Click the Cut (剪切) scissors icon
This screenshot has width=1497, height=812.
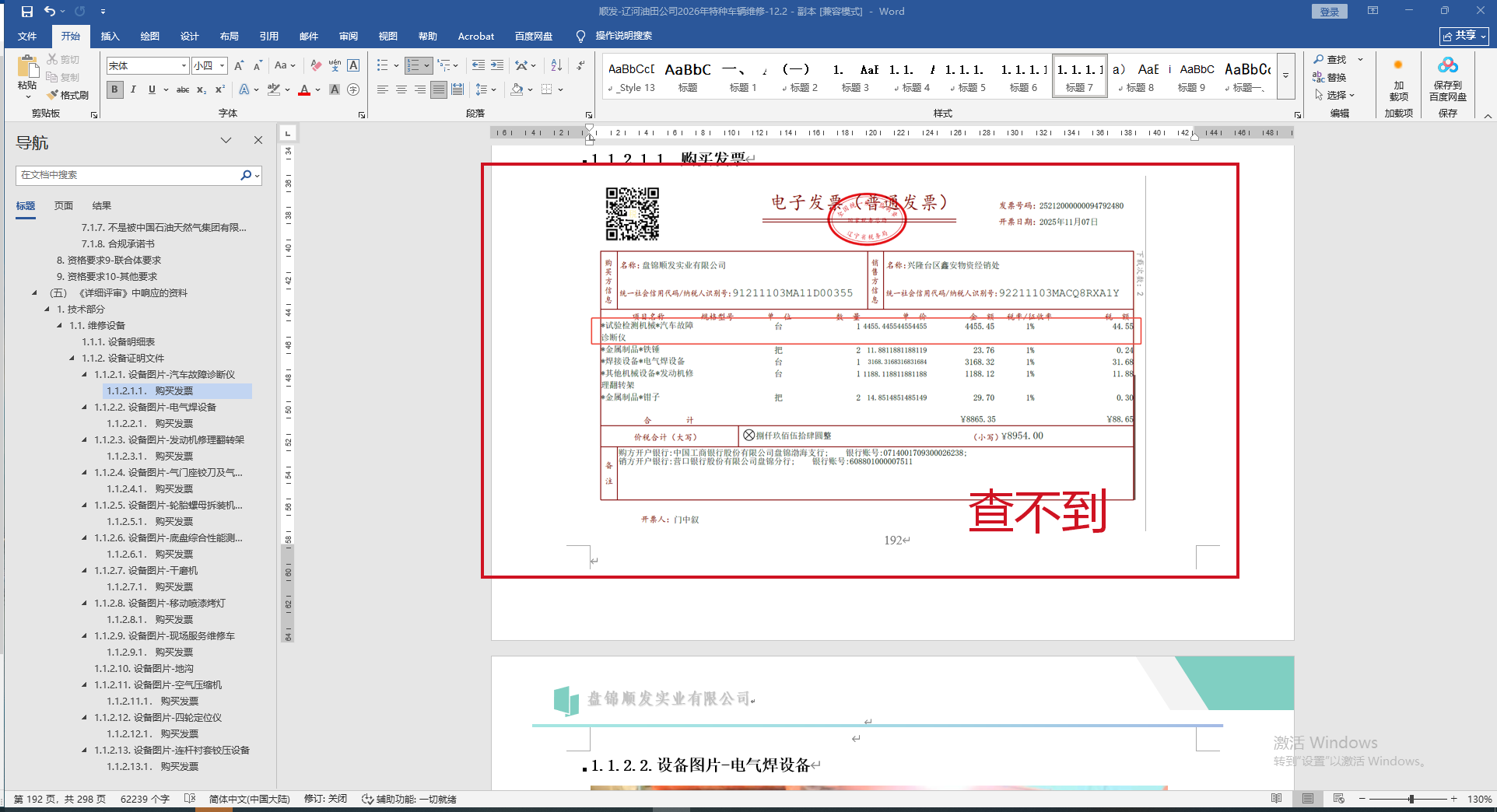click(x=52, y=59)
